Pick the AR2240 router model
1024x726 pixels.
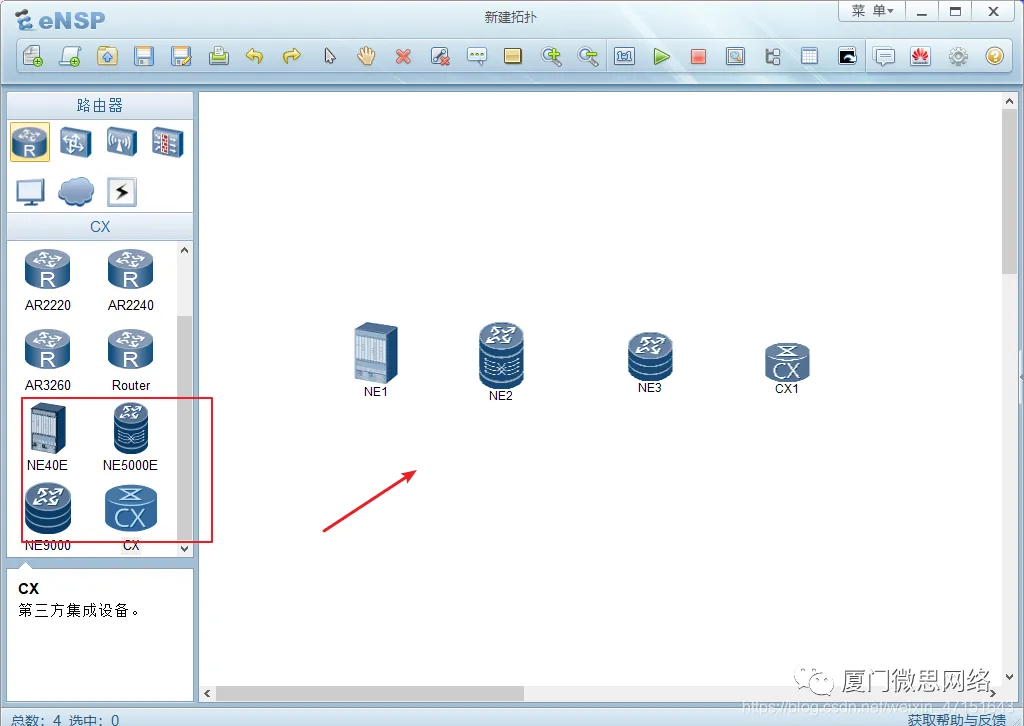tap(131, 280)
